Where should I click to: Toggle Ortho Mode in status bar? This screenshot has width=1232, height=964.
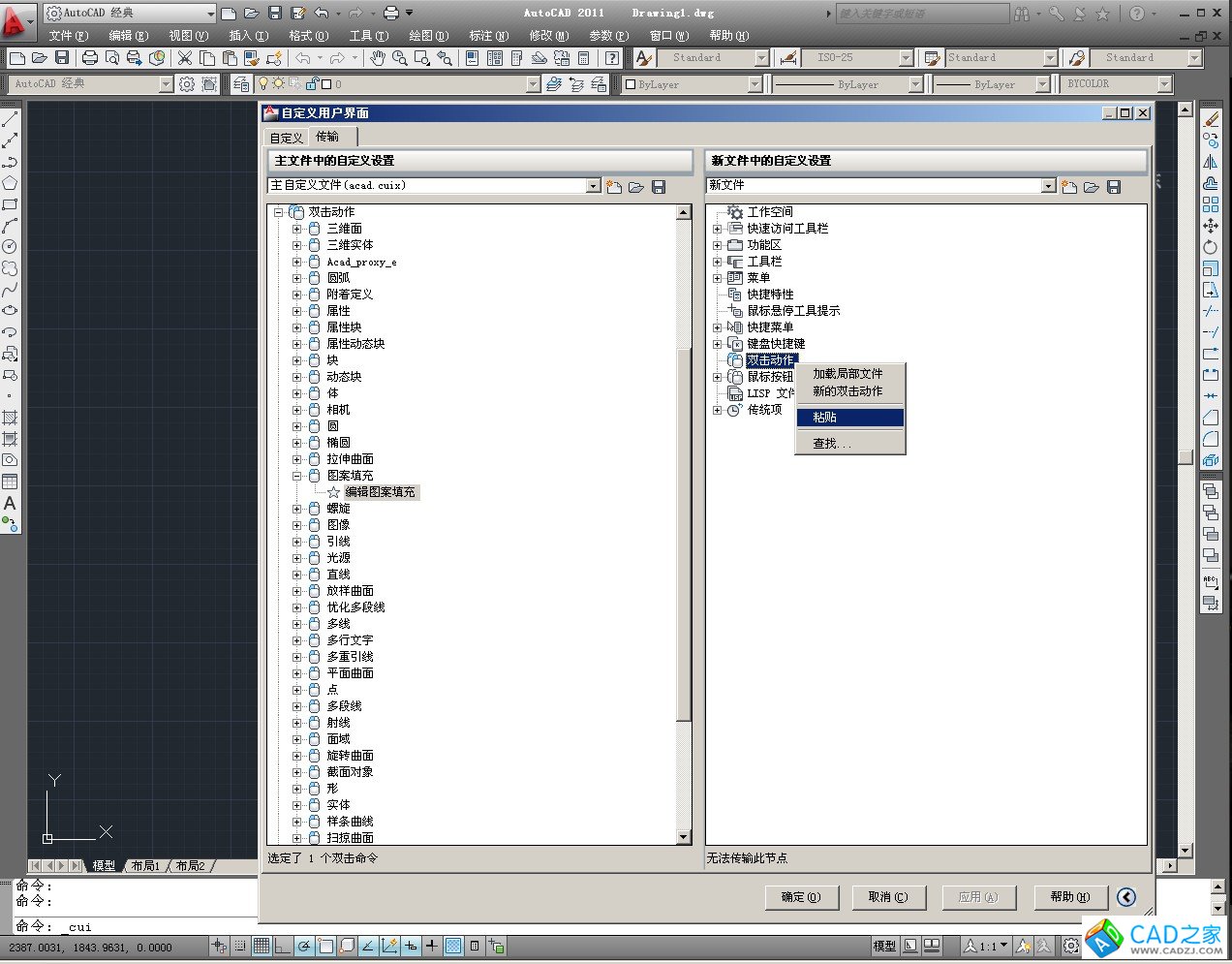pos(283,947)
